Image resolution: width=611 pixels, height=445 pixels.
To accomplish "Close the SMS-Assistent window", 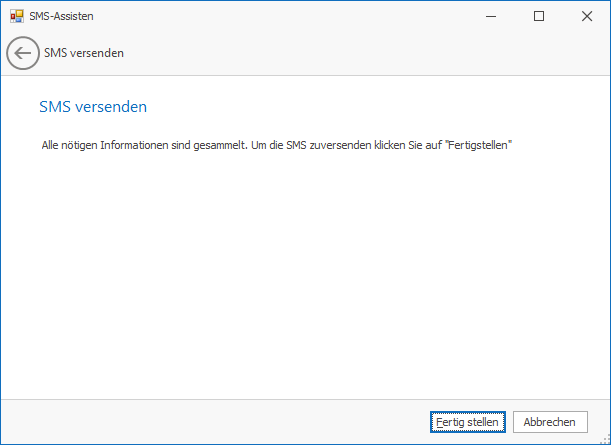I will pyautogui.click(x=585, y=16).
